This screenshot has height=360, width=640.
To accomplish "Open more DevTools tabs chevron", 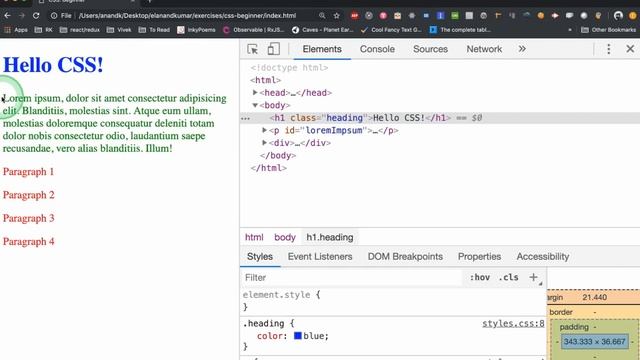I will click(x=522, y=49).
